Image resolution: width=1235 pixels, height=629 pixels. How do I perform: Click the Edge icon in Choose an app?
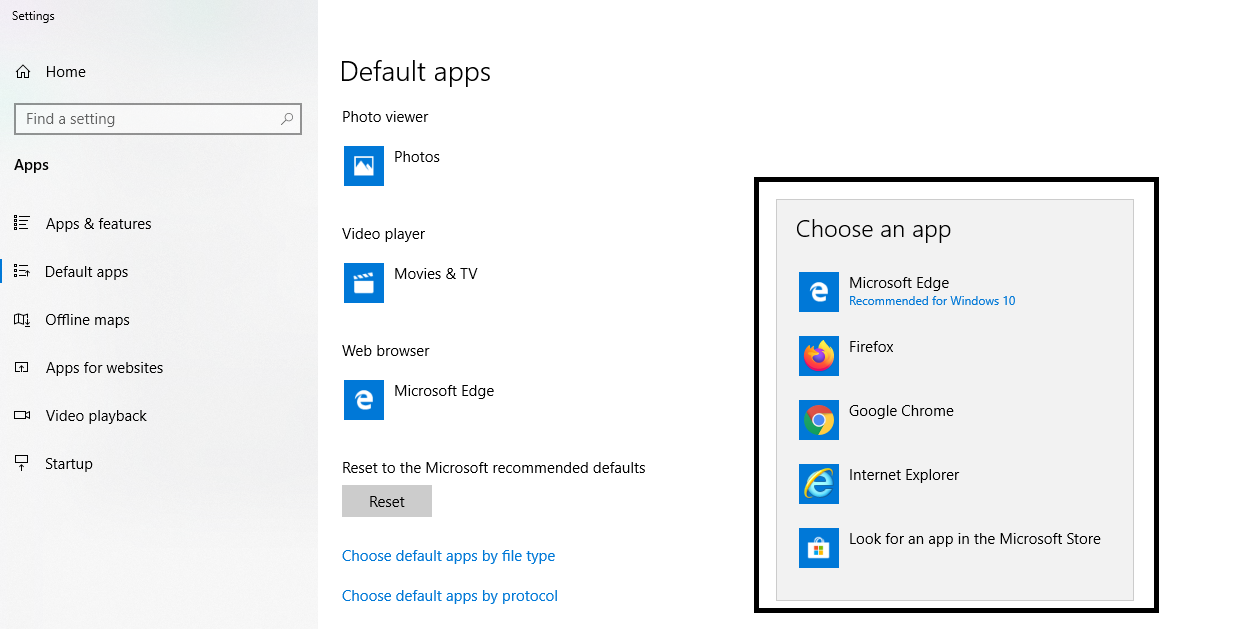point(819,292)
